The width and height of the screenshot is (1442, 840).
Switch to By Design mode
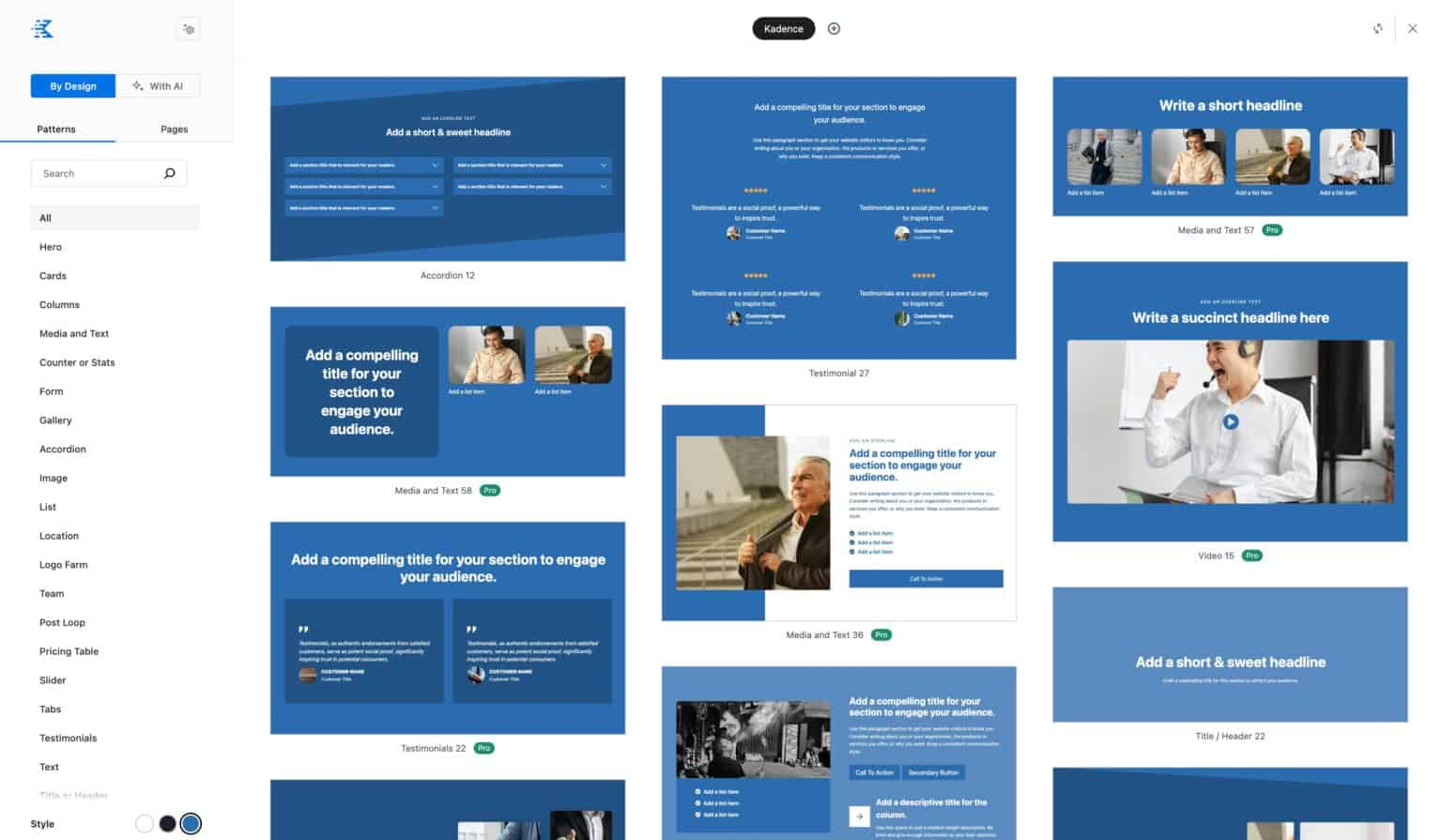(x=73, y=86)
